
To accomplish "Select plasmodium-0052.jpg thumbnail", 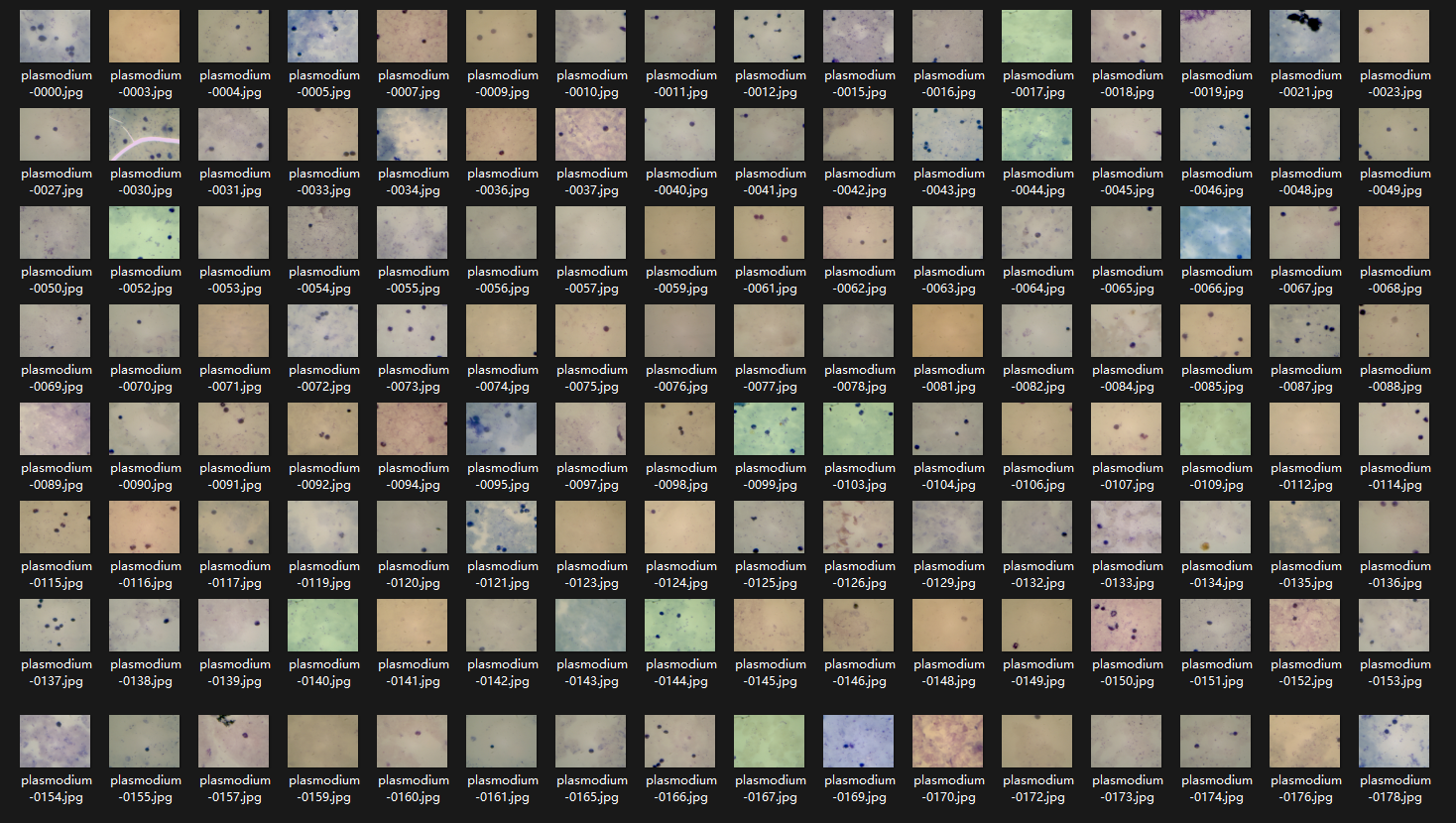I will pos(145,233).
